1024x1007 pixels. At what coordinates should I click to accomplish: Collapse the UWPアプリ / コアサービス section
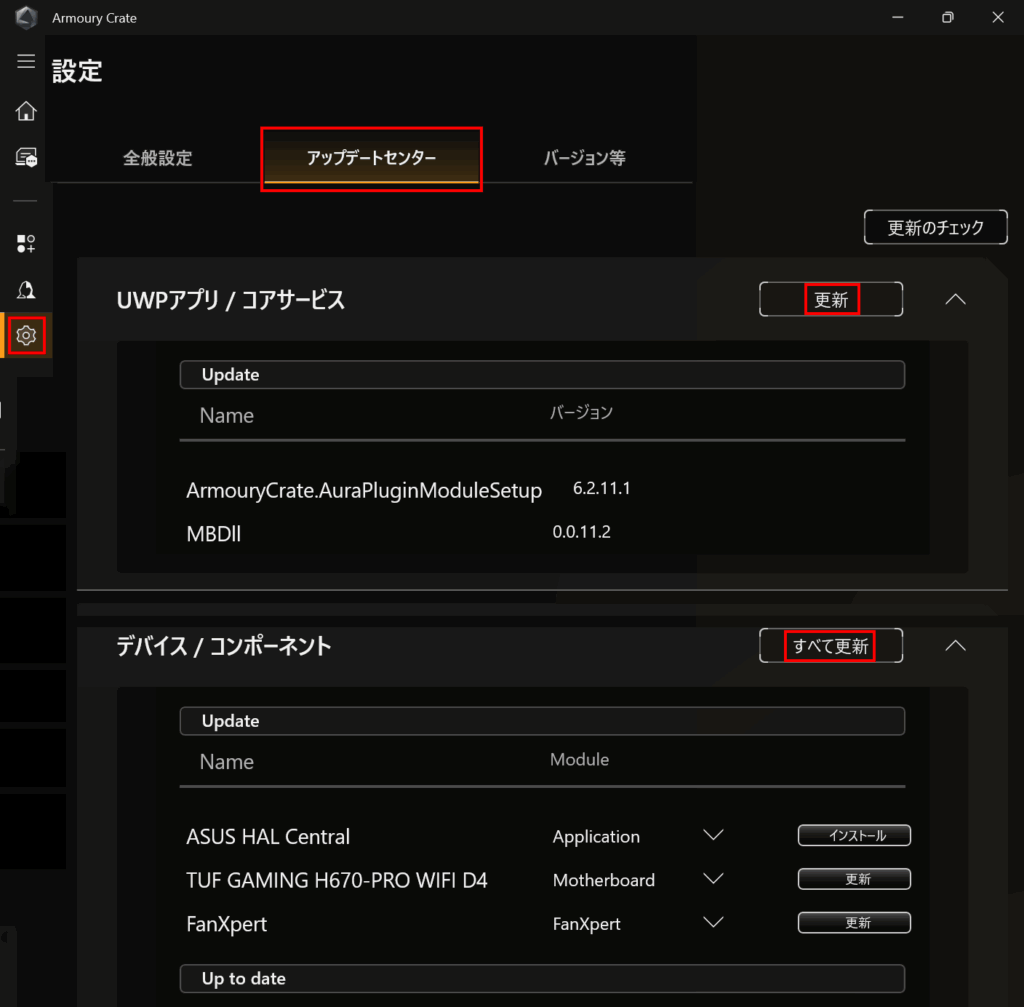955,299
